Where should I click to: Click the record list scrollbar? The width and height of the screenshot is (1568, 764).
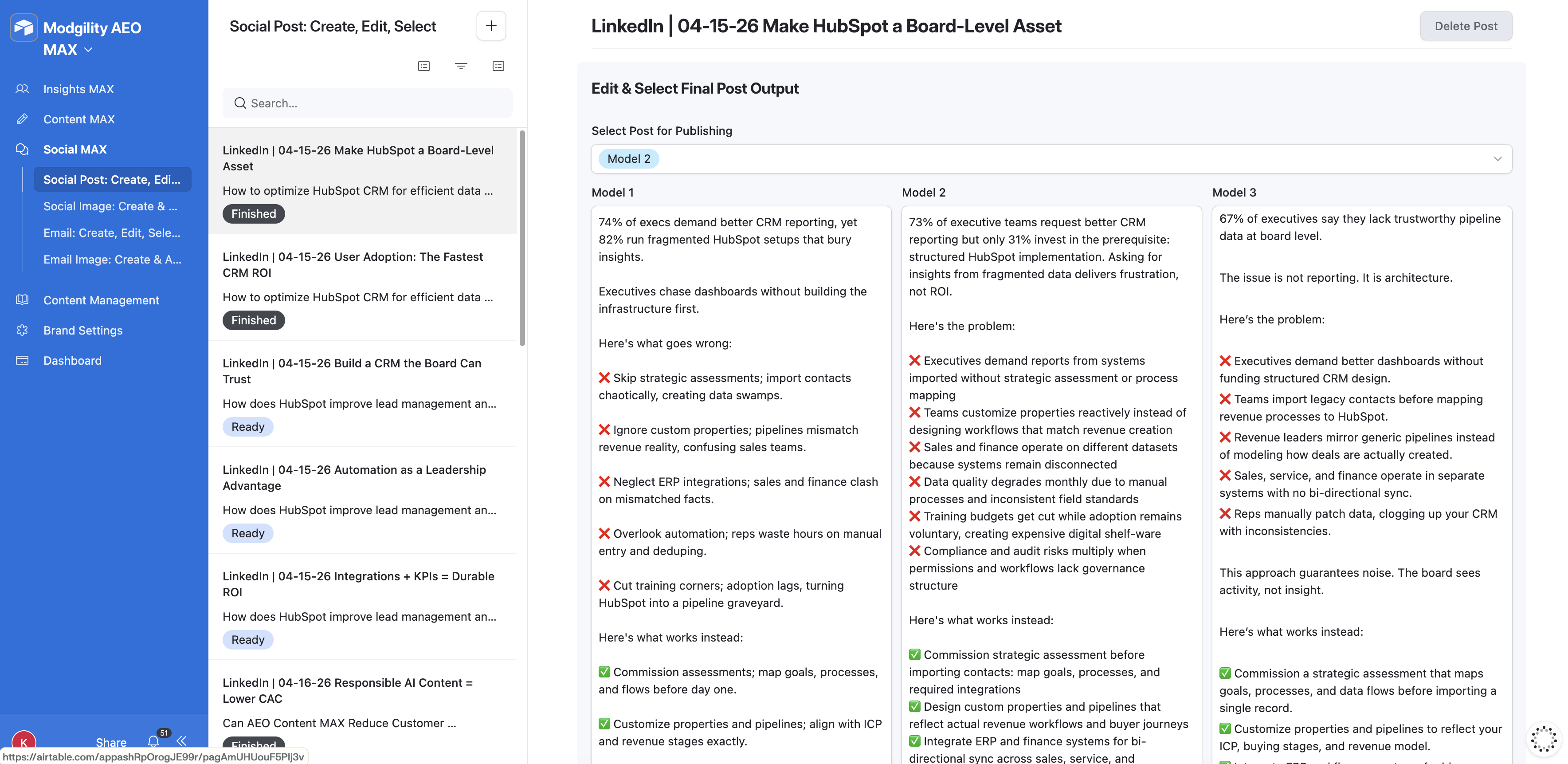click(522, 238)
